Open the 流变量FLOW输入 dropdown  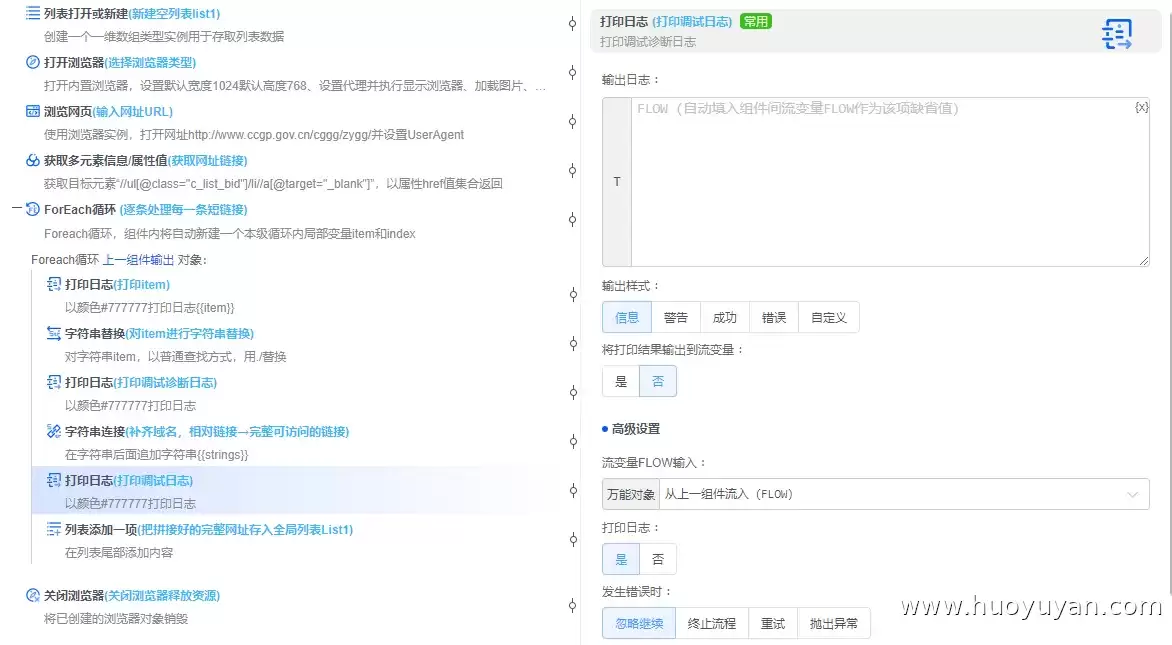(x=904, y=494)
